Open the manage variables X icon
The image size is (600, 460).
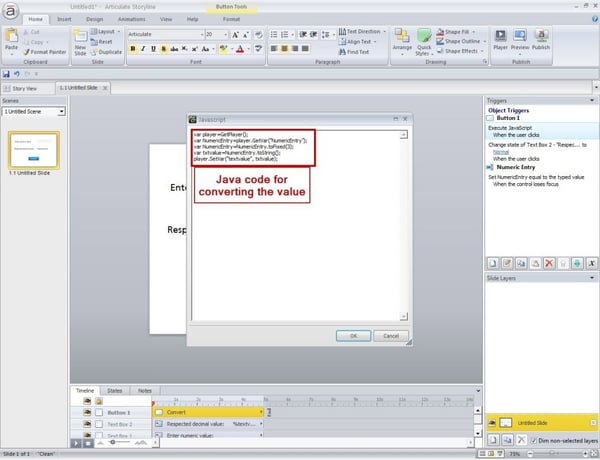tap(592, 263)
